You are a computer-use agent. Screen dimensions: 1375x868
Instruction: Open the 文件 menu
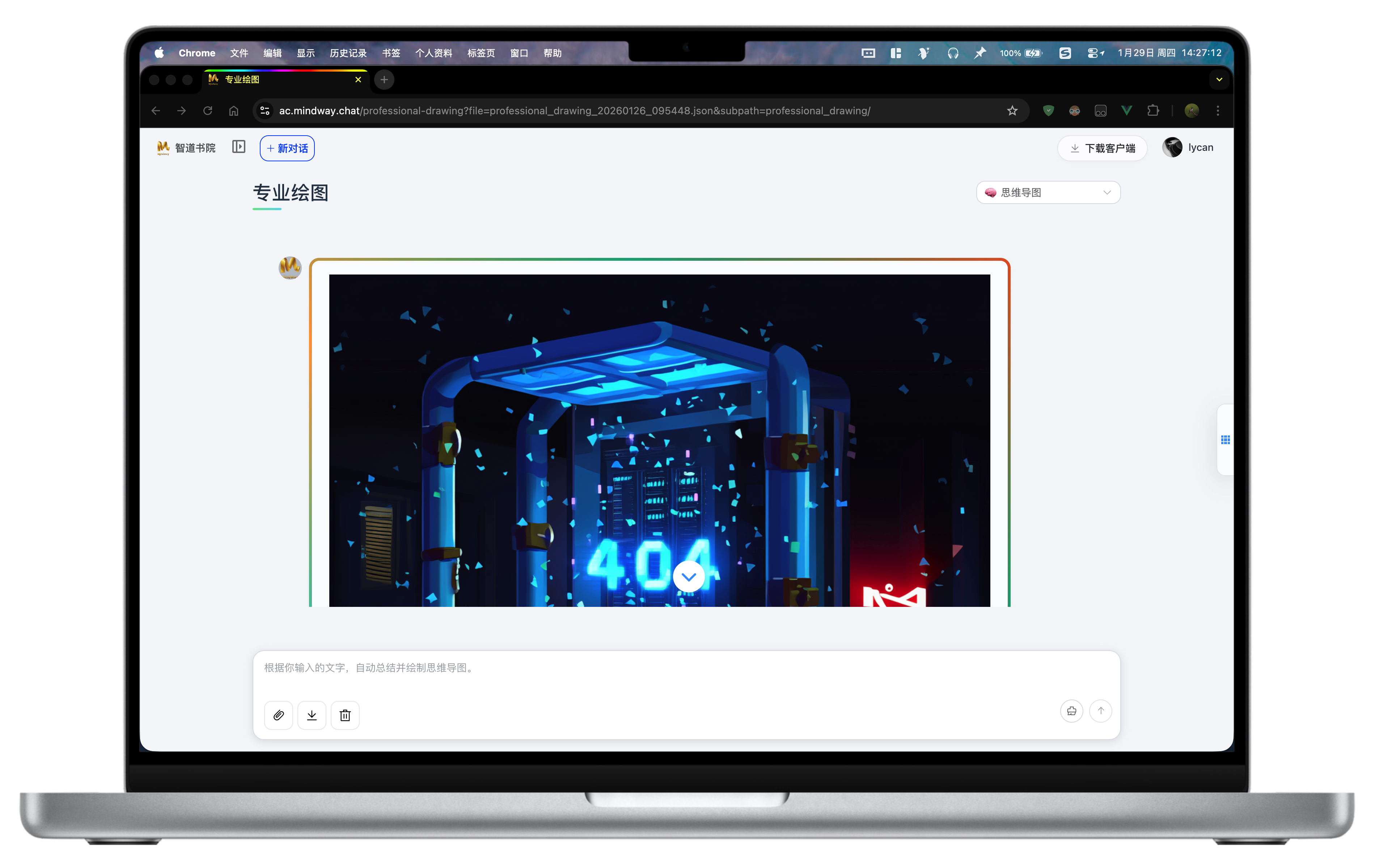[x=239, y=53]
